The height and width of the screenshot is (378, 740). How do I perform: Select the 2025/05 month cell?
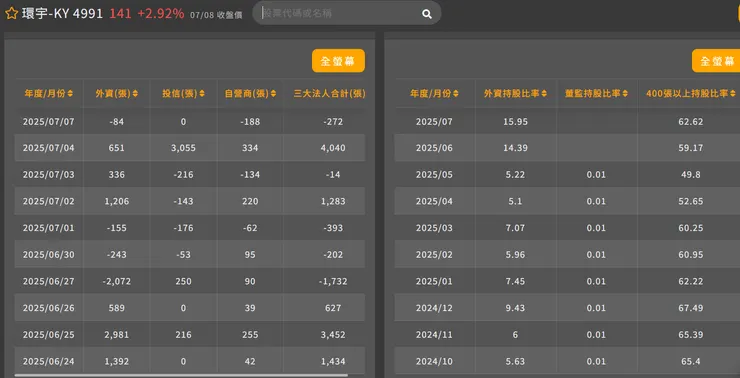click(434, 175)
